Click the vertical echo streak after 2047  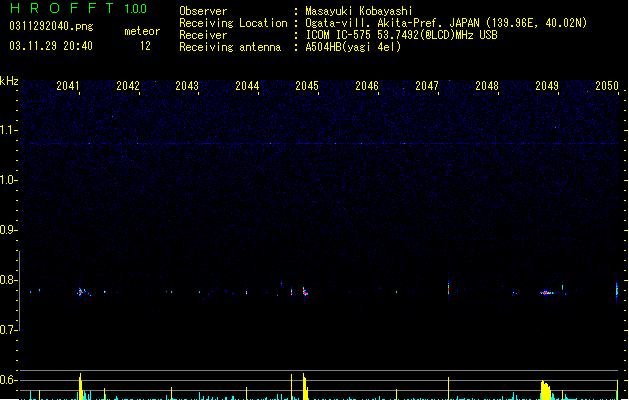448,287
